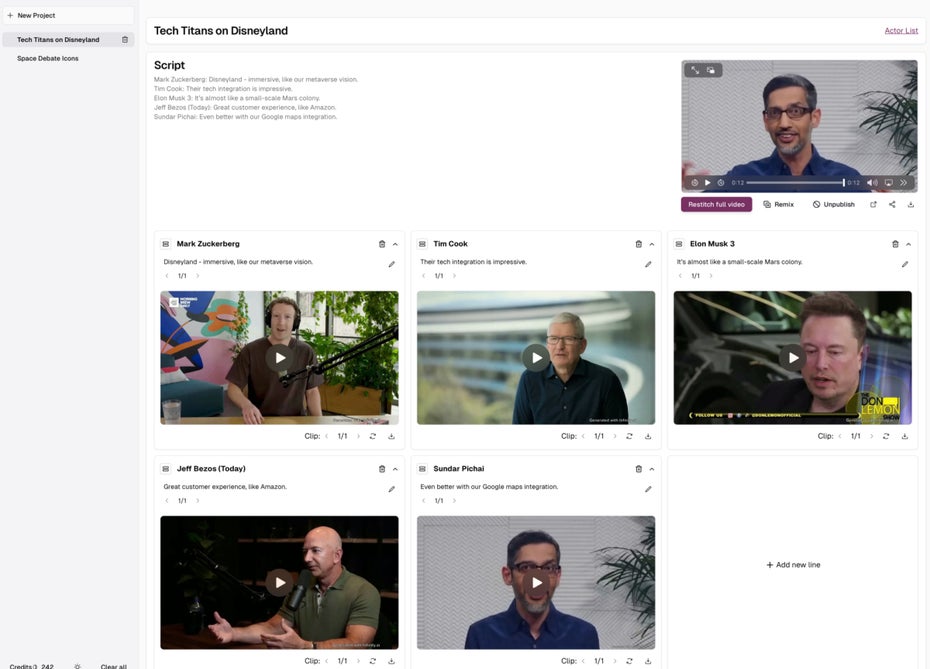Click Restitch full video button

(716, 204)
